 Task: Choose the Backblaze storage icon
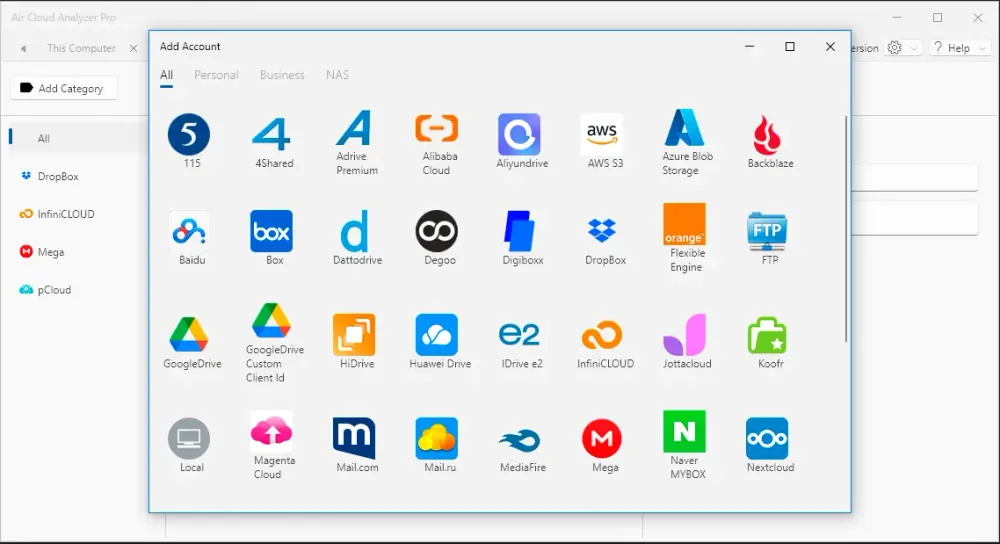pos(770,134)
